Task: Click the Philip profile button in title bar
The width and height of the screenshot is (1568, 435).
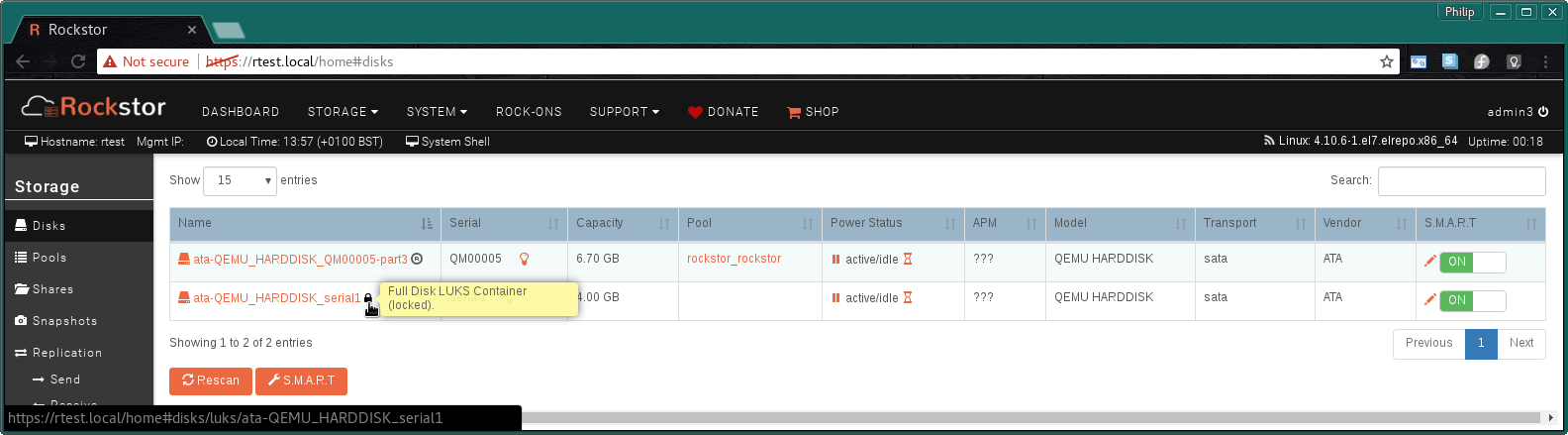Action: click(1459, 12)
